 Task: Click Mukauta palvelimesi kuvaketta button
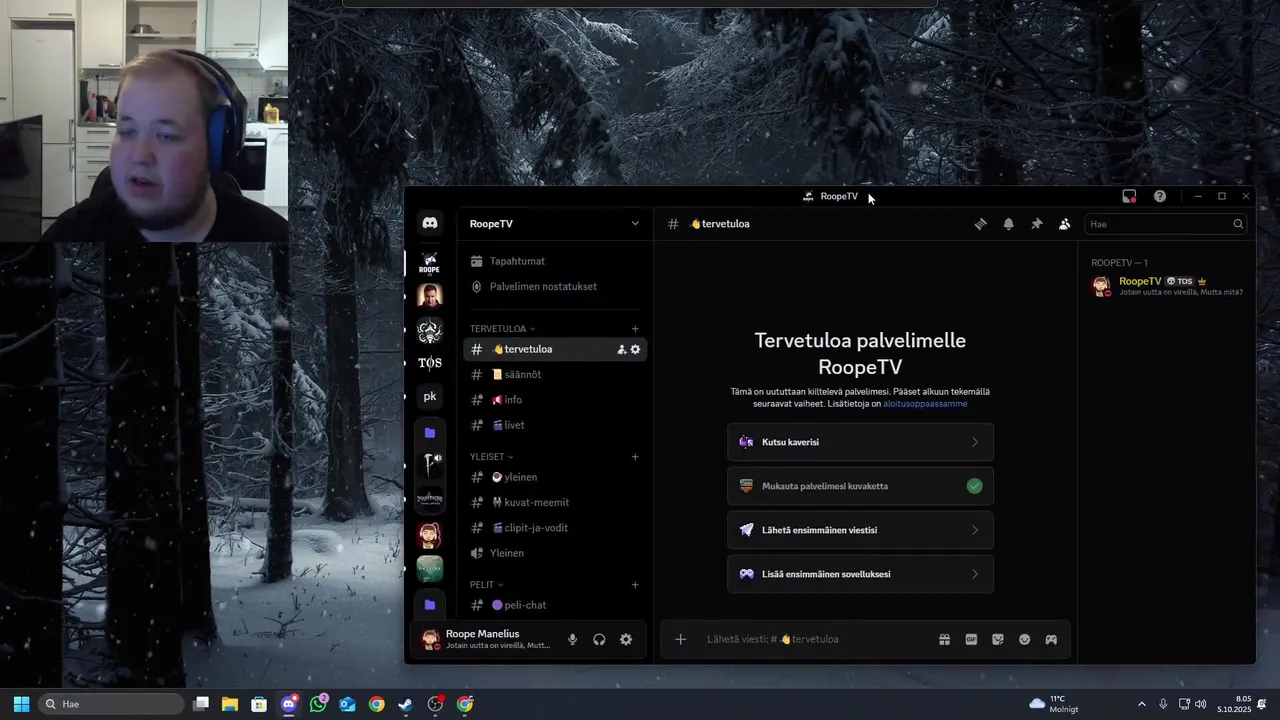[x=860, y=486]
